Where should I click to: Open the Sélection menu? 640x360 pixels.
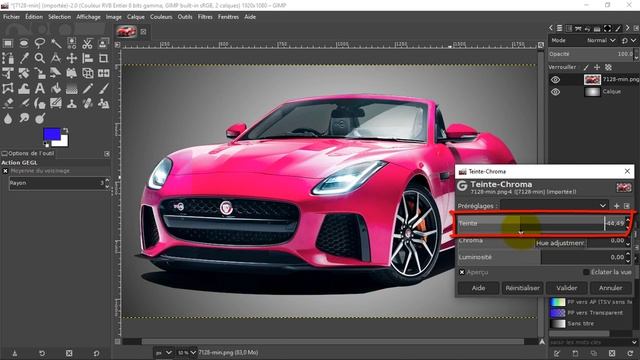click(60, 17)
